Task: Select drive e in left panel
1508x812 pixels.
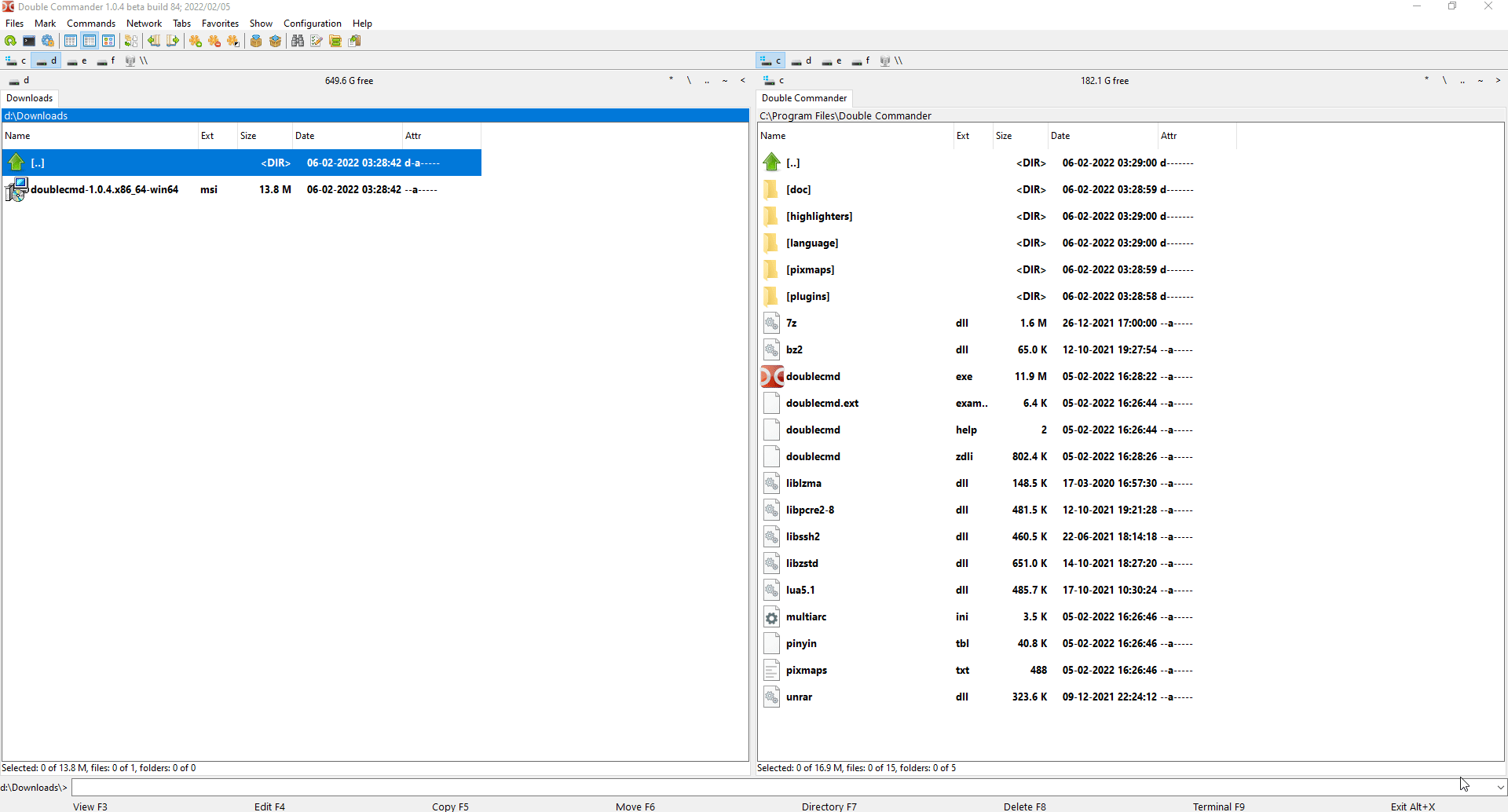Action: click(x=77, y=60)
